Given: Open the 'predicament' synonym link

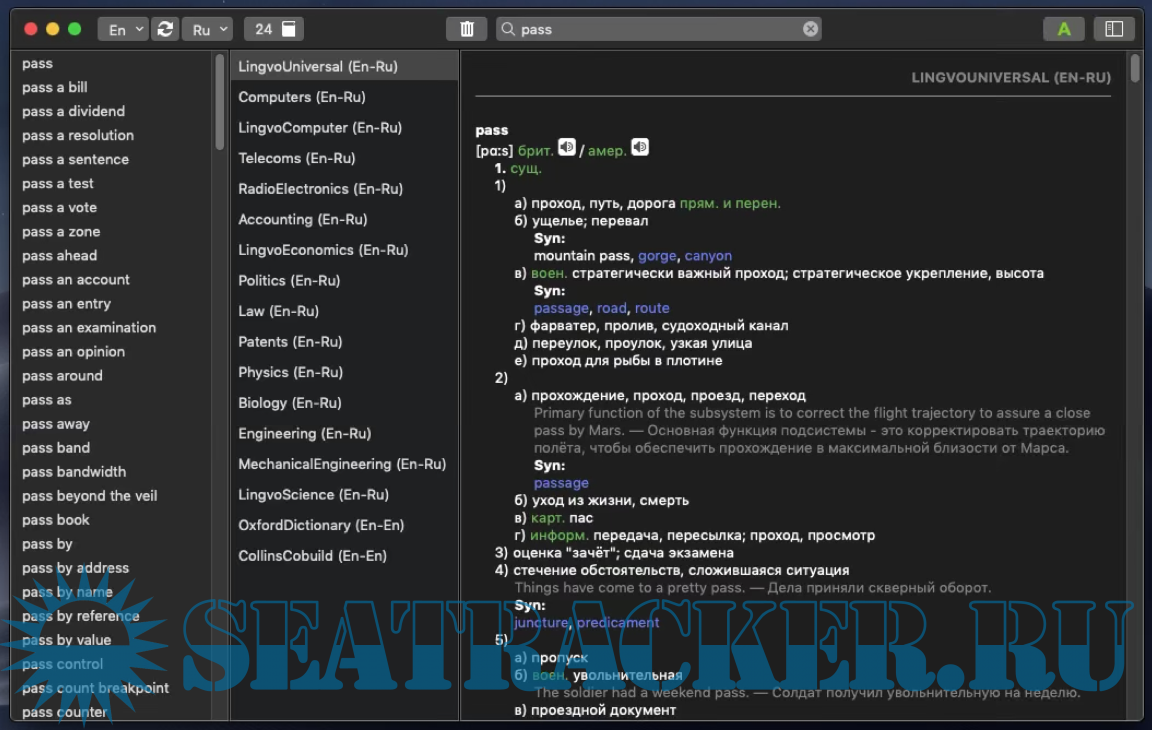Looking at the screenshot, I should click(x=617, y=622).
